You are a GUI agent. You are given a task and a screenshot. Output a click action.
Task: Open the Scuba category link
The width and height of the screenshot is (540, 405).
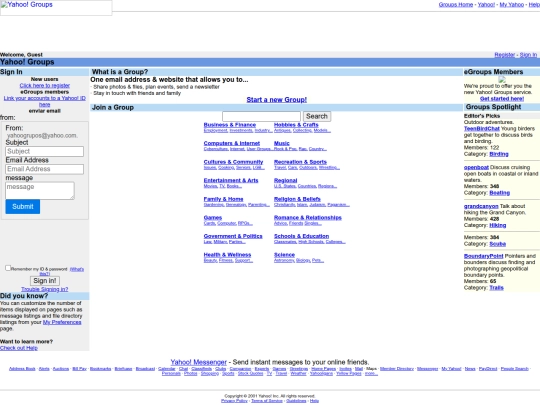pos(498,244)
